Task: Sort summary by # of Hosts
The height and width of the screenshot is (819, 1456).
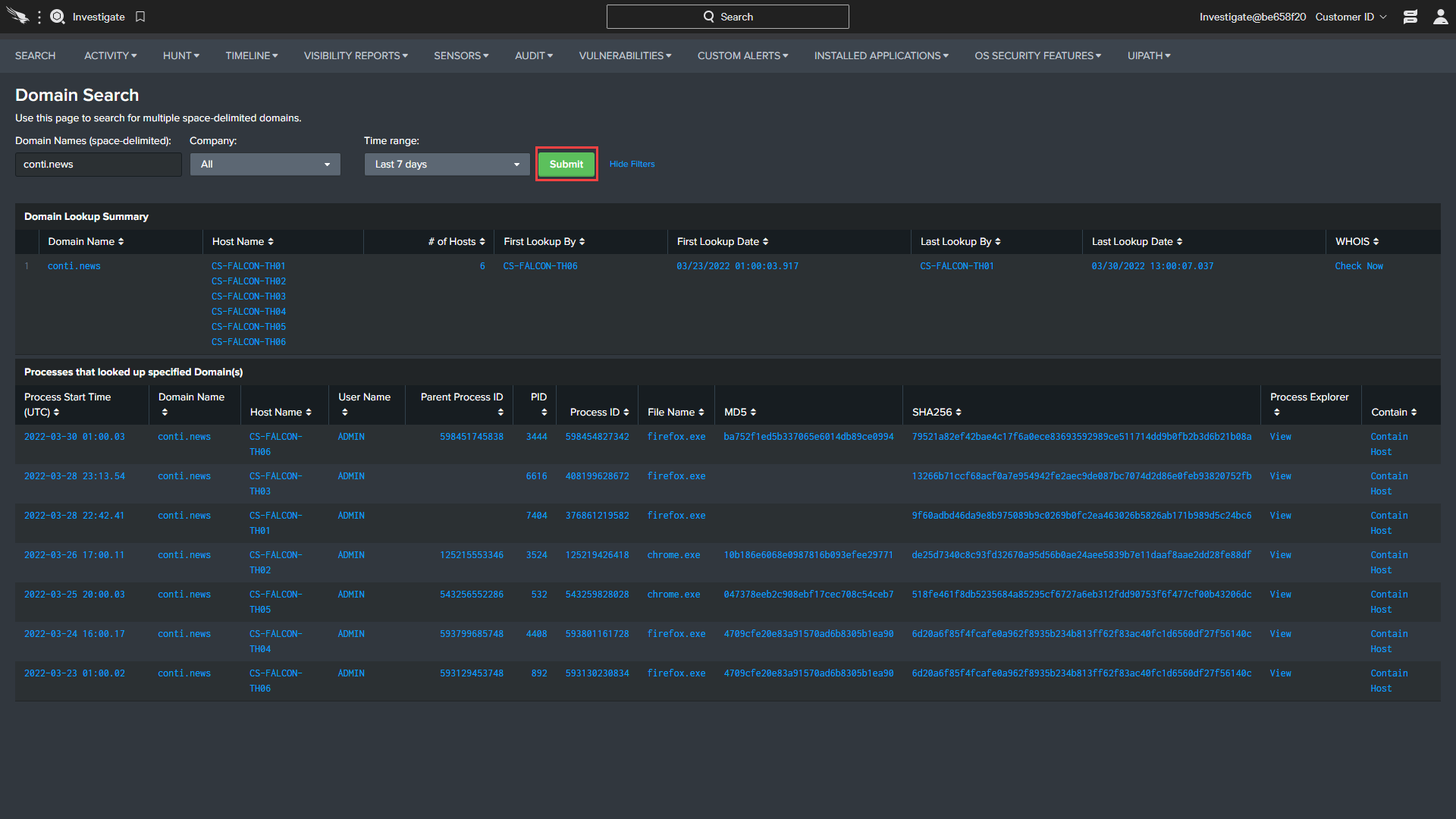Action: coord(457,241)
